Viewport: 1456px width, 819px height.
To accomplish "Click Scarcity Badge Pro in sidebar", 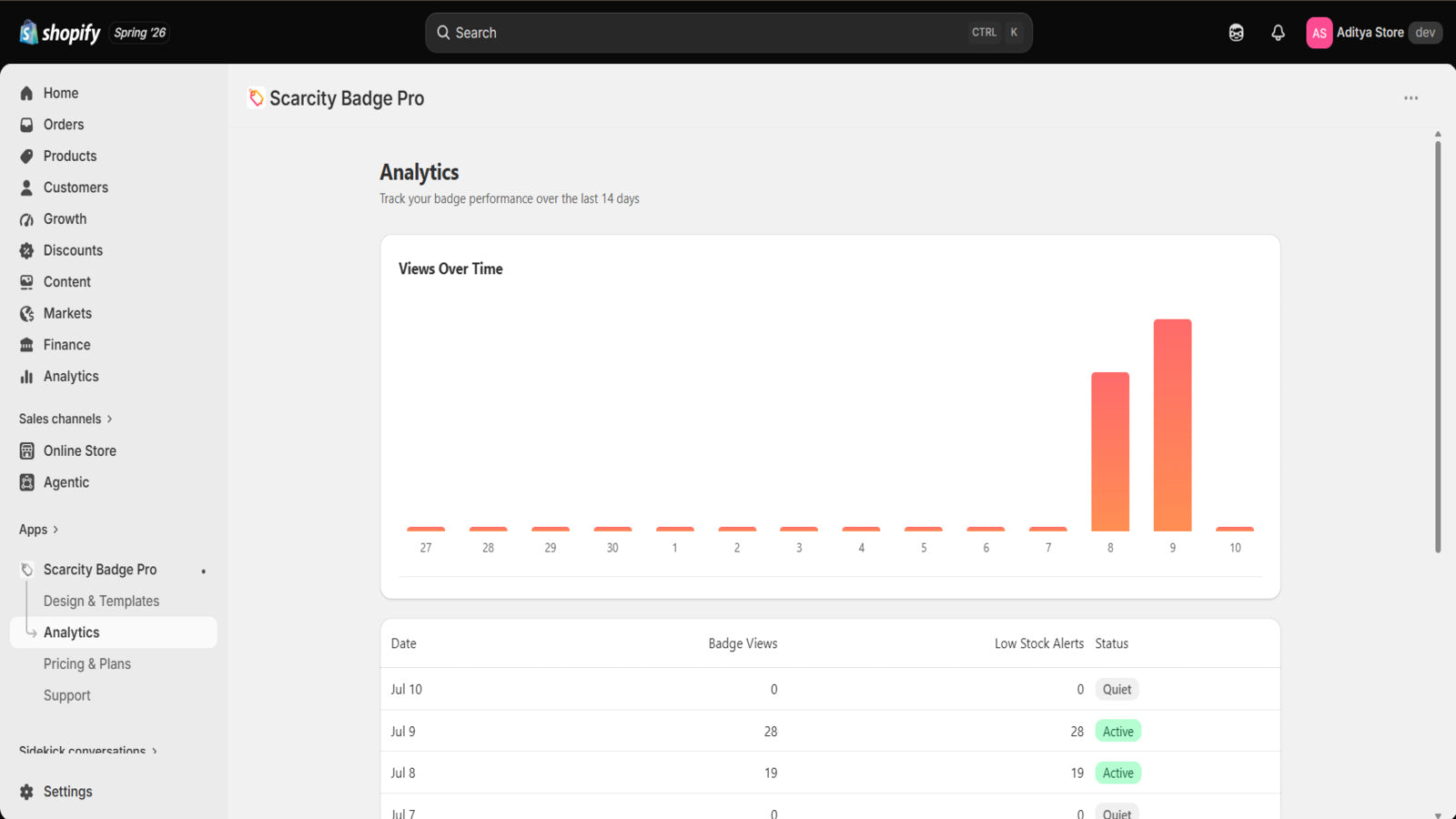I will click(100, 570).
